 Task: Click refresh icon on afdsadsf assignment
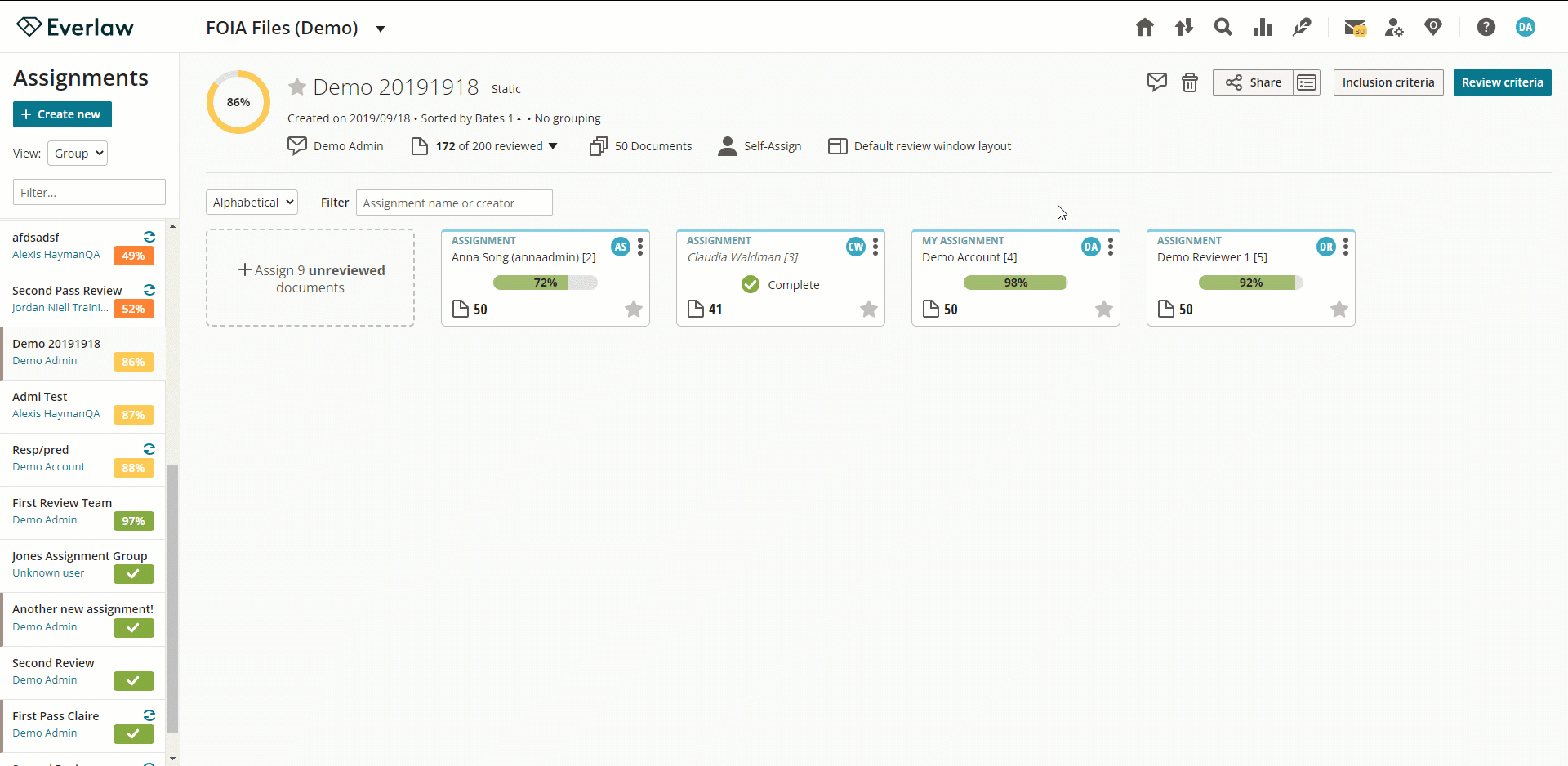pos(149,237)
